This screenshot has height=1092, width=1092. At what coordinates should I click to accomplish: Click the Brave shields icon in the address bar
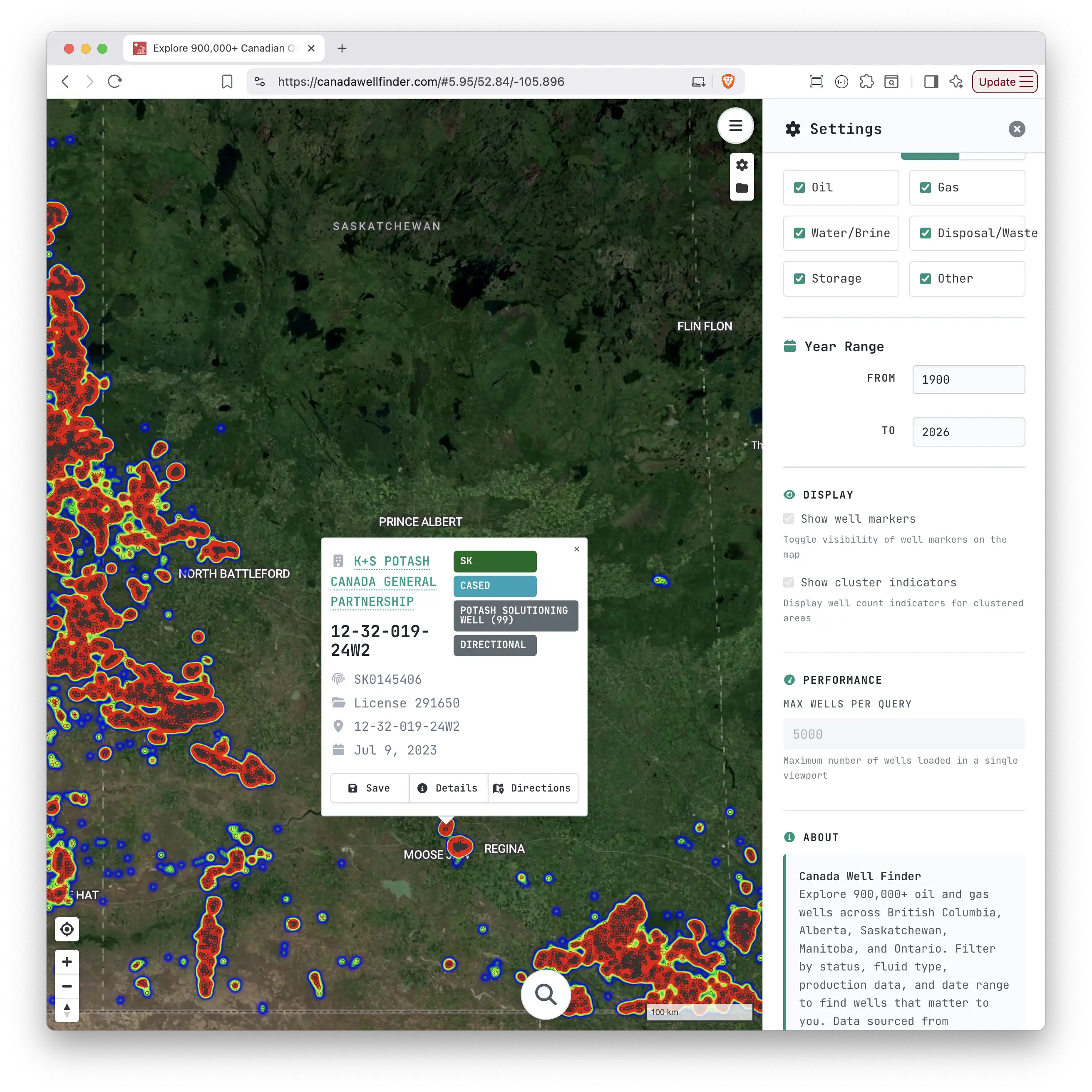(x=728, y=82)
